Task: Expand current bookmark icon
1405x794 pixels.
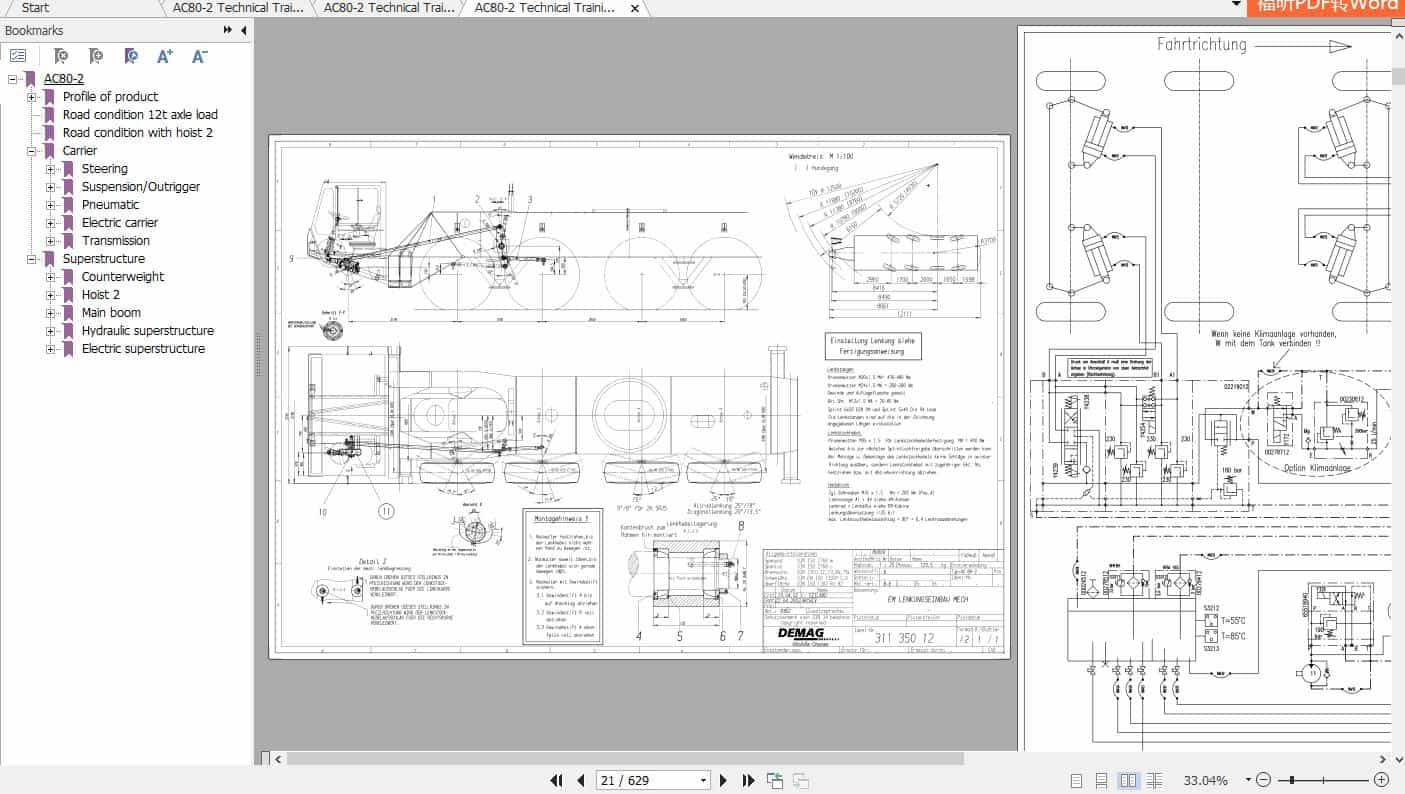Action: [131, 56]
